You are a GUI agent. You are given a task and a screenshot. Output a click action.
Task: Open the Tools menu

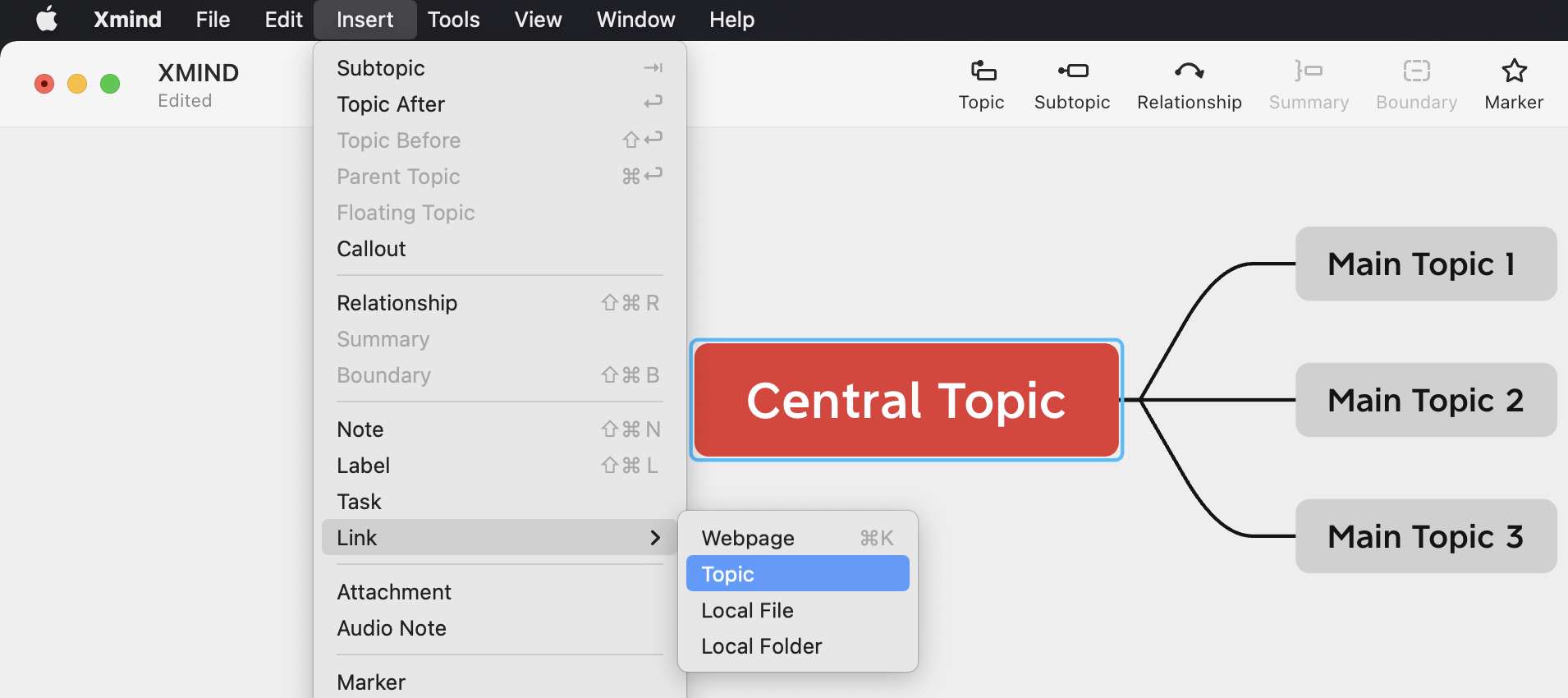453,19
